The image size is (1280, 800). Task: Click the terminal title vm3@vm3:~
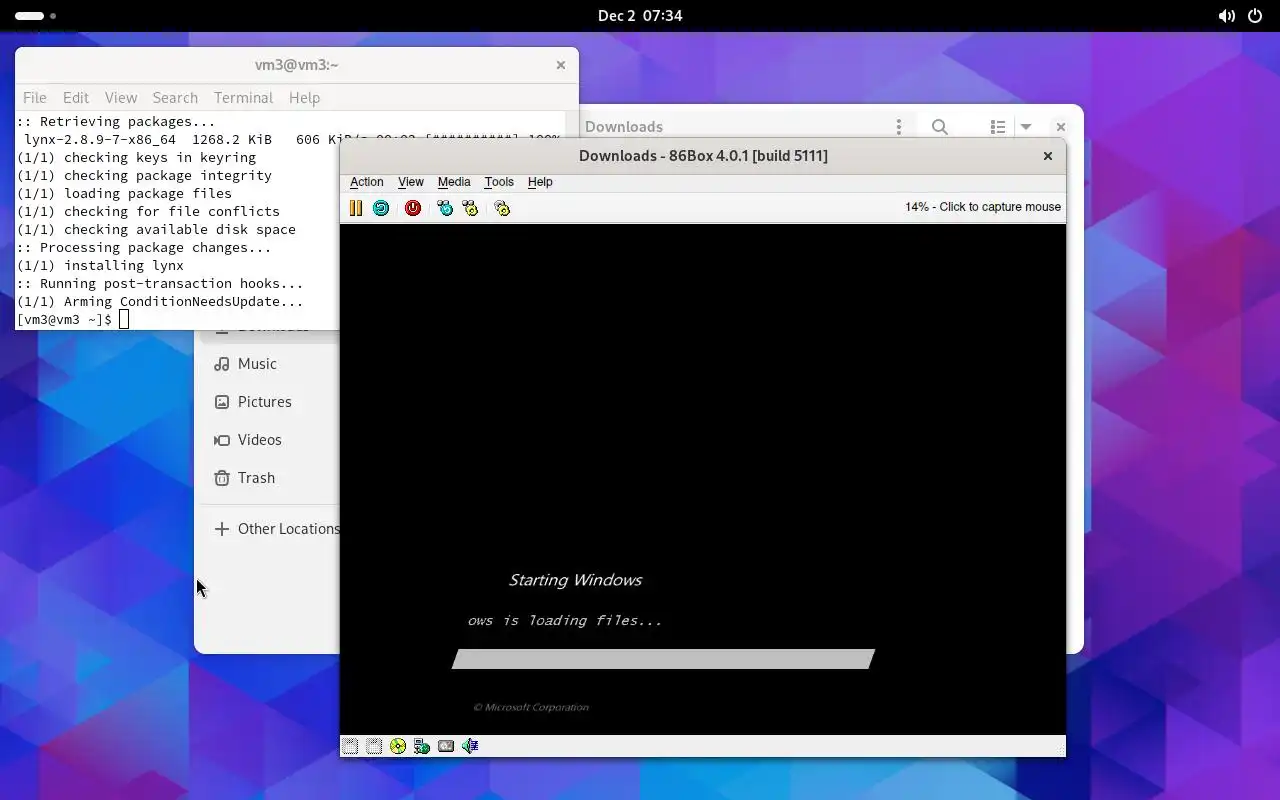point(296,65)
